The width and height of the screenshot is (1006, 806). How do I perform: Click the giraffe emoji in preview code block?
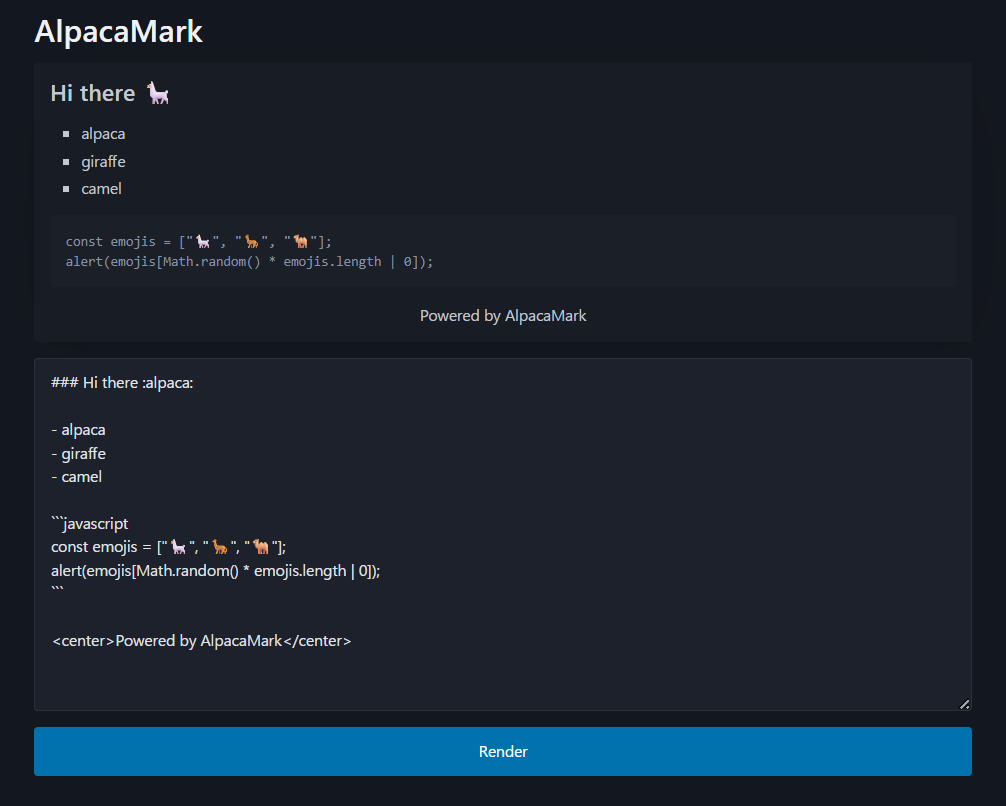252,241
